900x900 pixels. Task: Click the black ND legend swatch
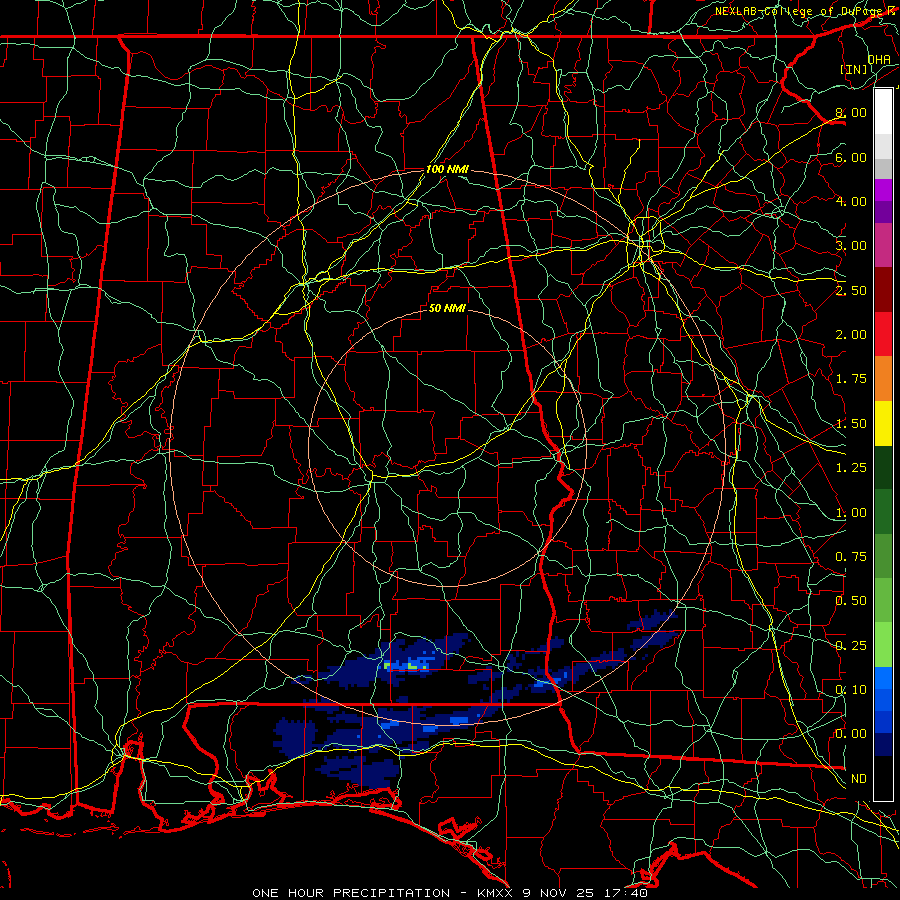tap(883, 778)
